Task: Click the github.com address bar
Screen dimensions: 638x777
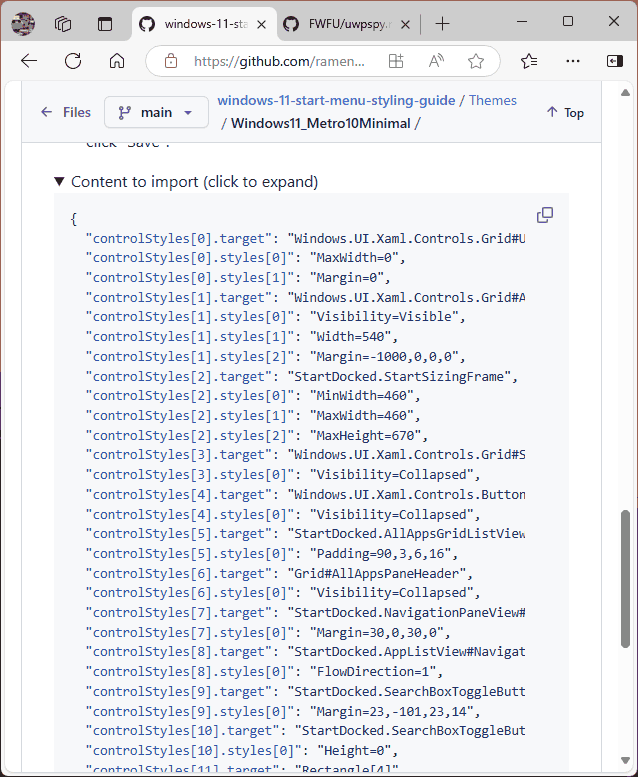Action: pyautogui.click(x=279, y=61)
